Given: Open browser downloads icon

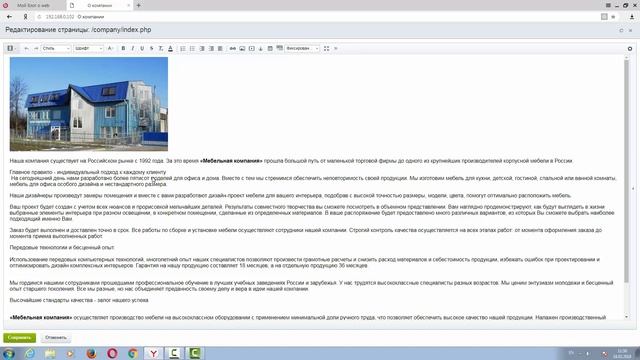Looking at the screenshot, I should click(632, 17).
